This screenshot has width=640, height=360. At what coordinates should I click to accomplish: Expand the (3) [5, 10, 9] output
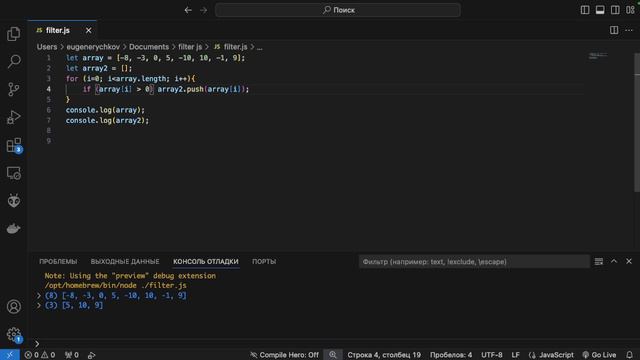click(x=39, y=305)
